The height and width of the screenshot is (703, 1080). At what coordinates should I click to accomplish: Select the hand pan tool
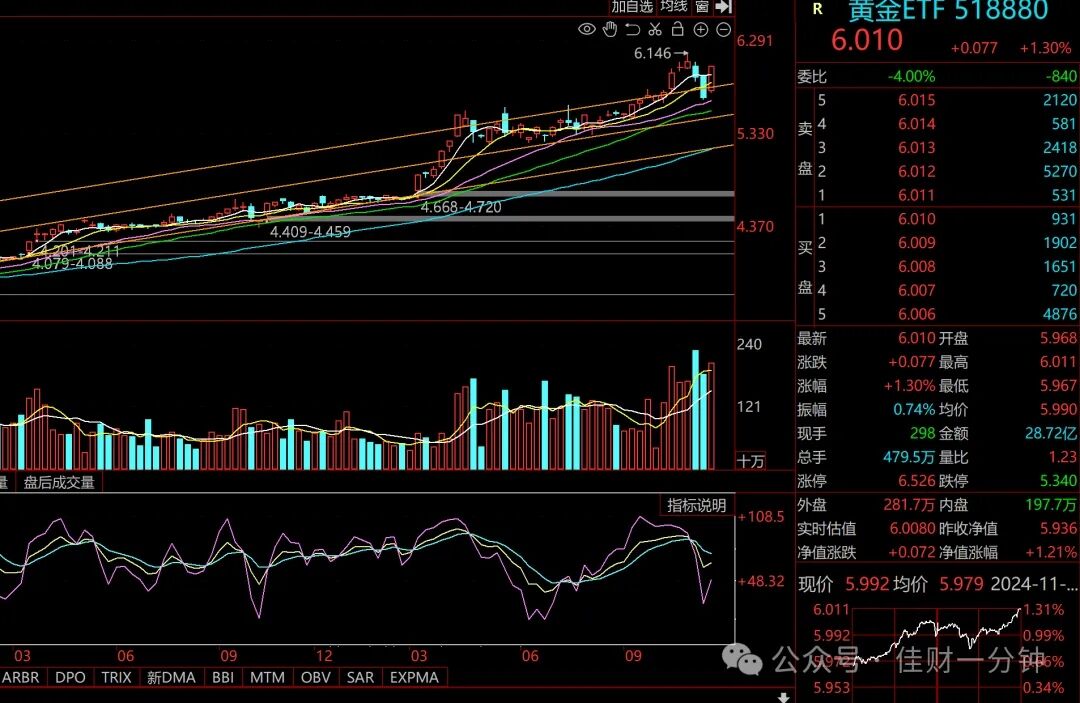click(x=610, y=29)
